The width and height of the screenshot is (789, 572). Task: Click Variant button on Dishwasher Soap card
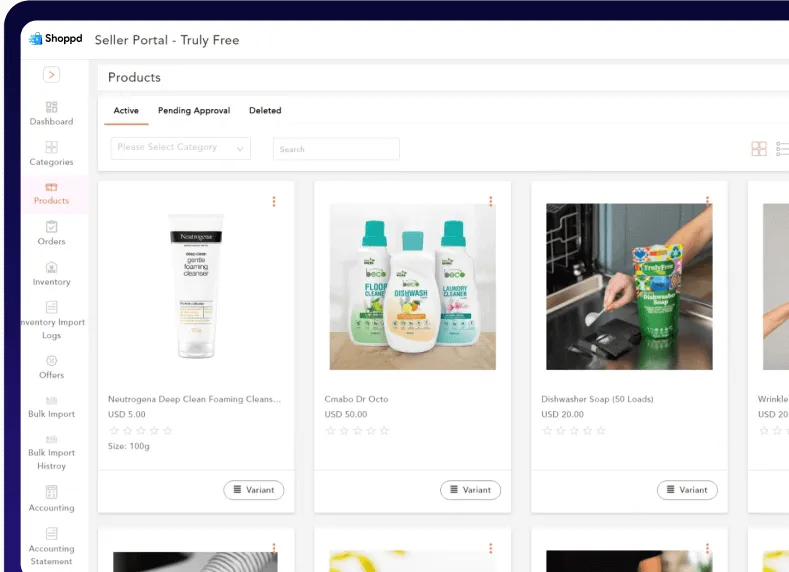[687, 490]
